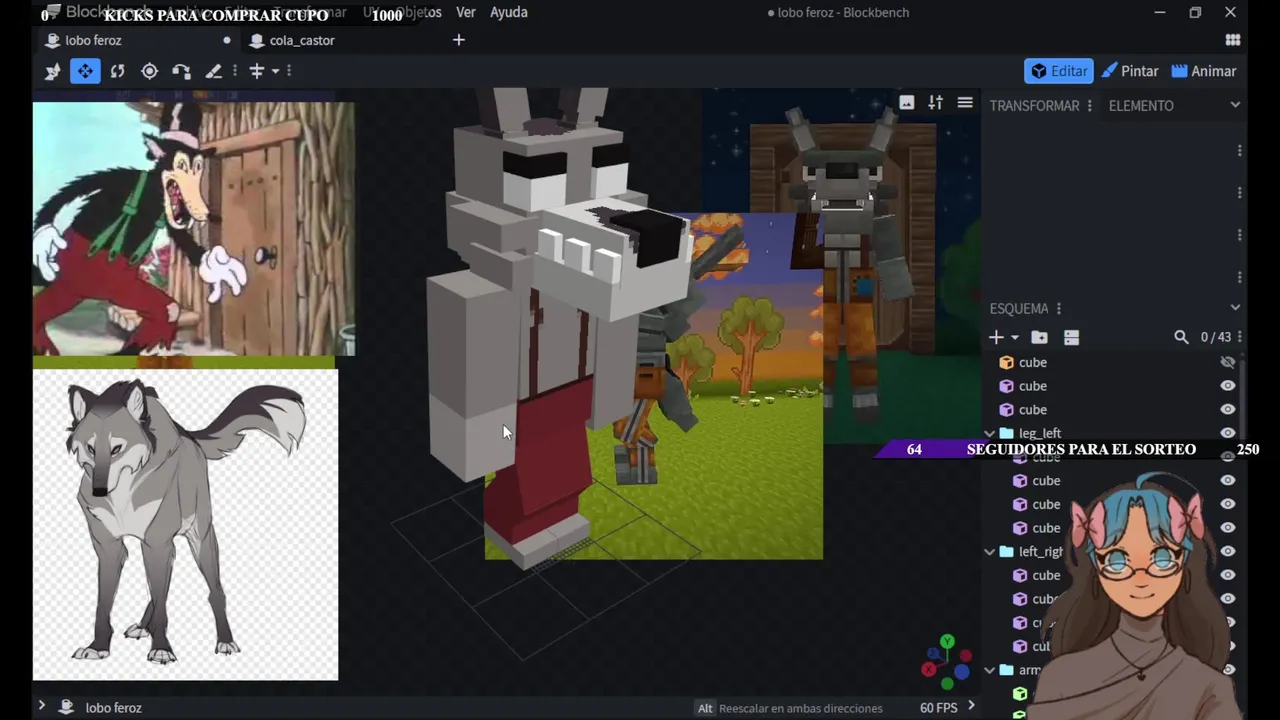Open the viewport hamburger menu
The height and width of the screenshot is (720, 1280).
point(965,102)
